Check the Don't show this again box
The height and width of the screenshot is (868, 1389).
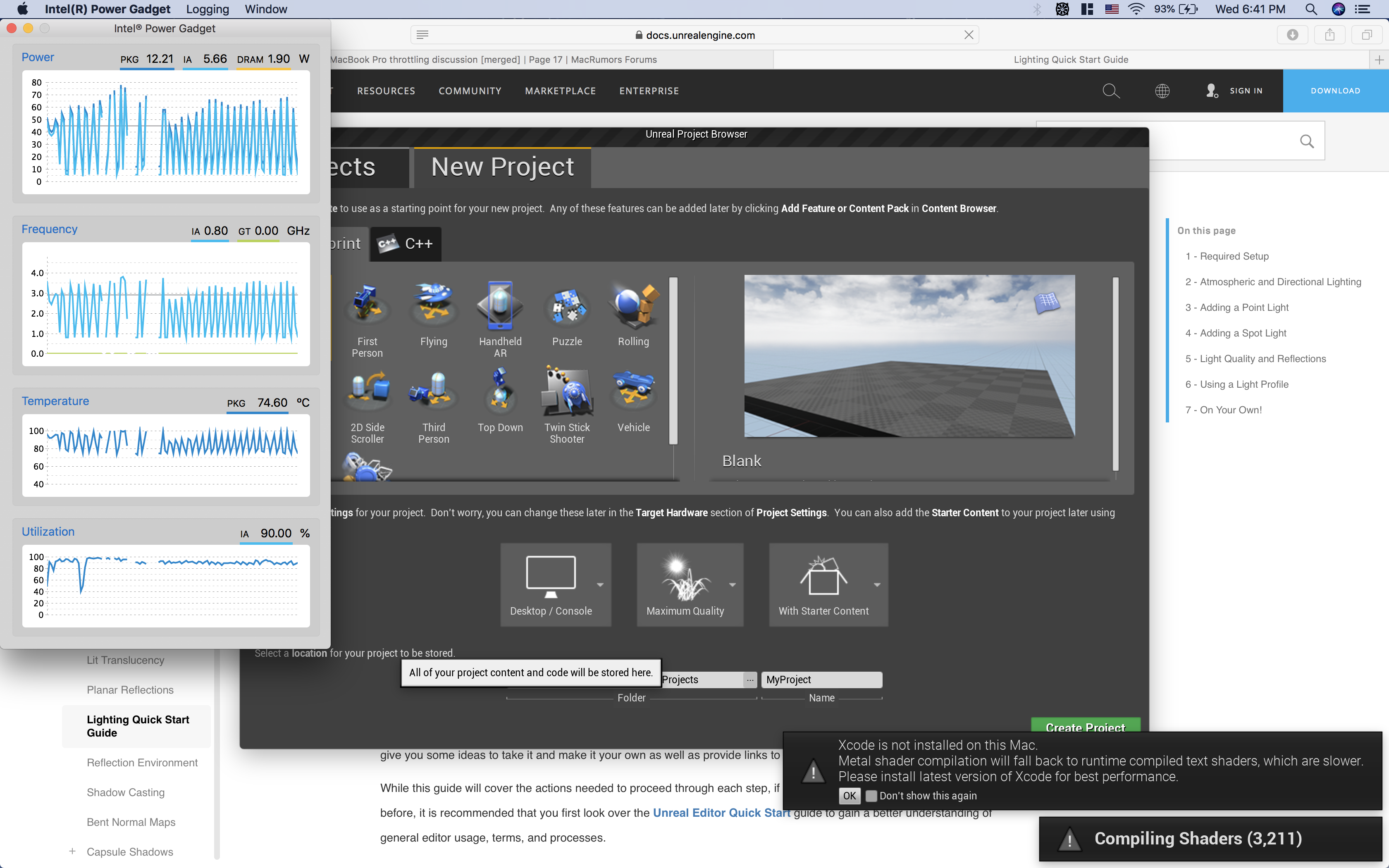(x=871, y=796)
